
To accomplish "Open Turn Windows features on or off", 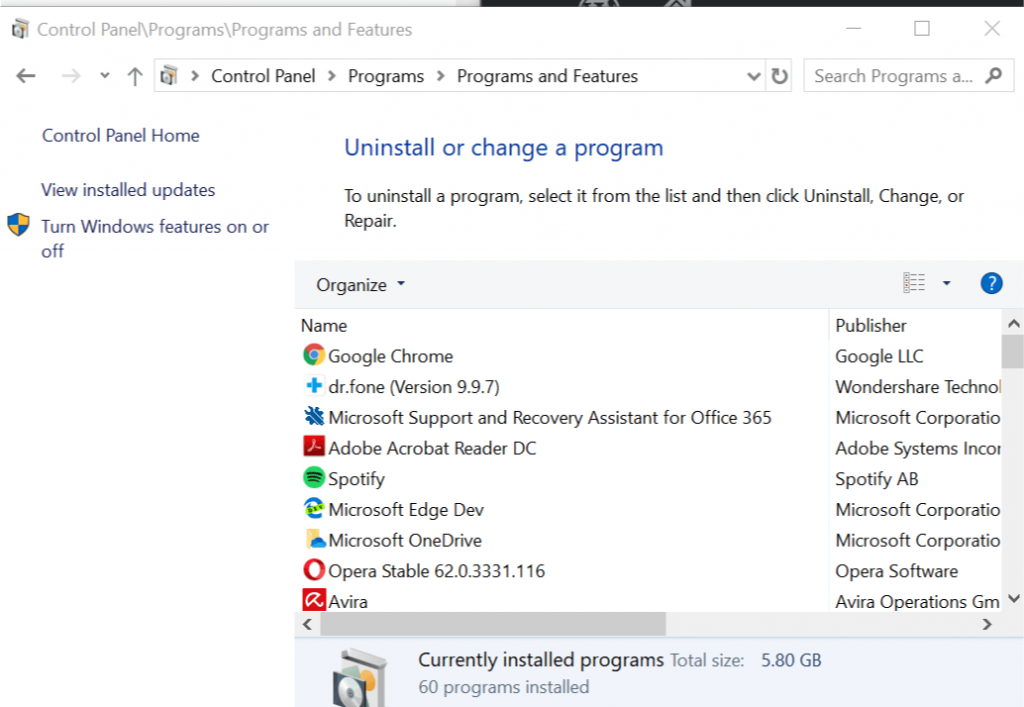I will 155,238.
